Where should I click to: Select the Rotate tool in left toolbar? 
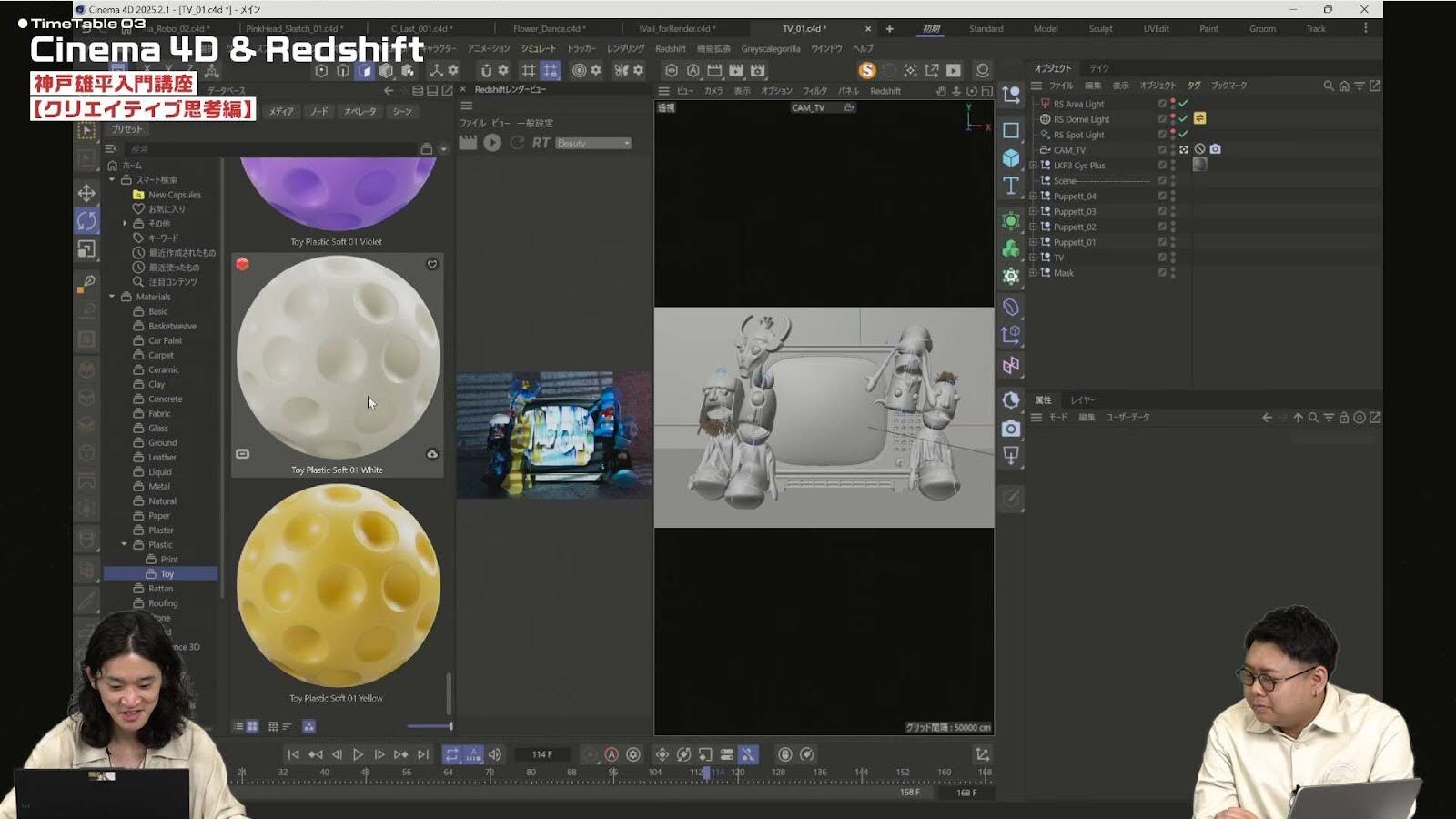click(x=86, y=220)
